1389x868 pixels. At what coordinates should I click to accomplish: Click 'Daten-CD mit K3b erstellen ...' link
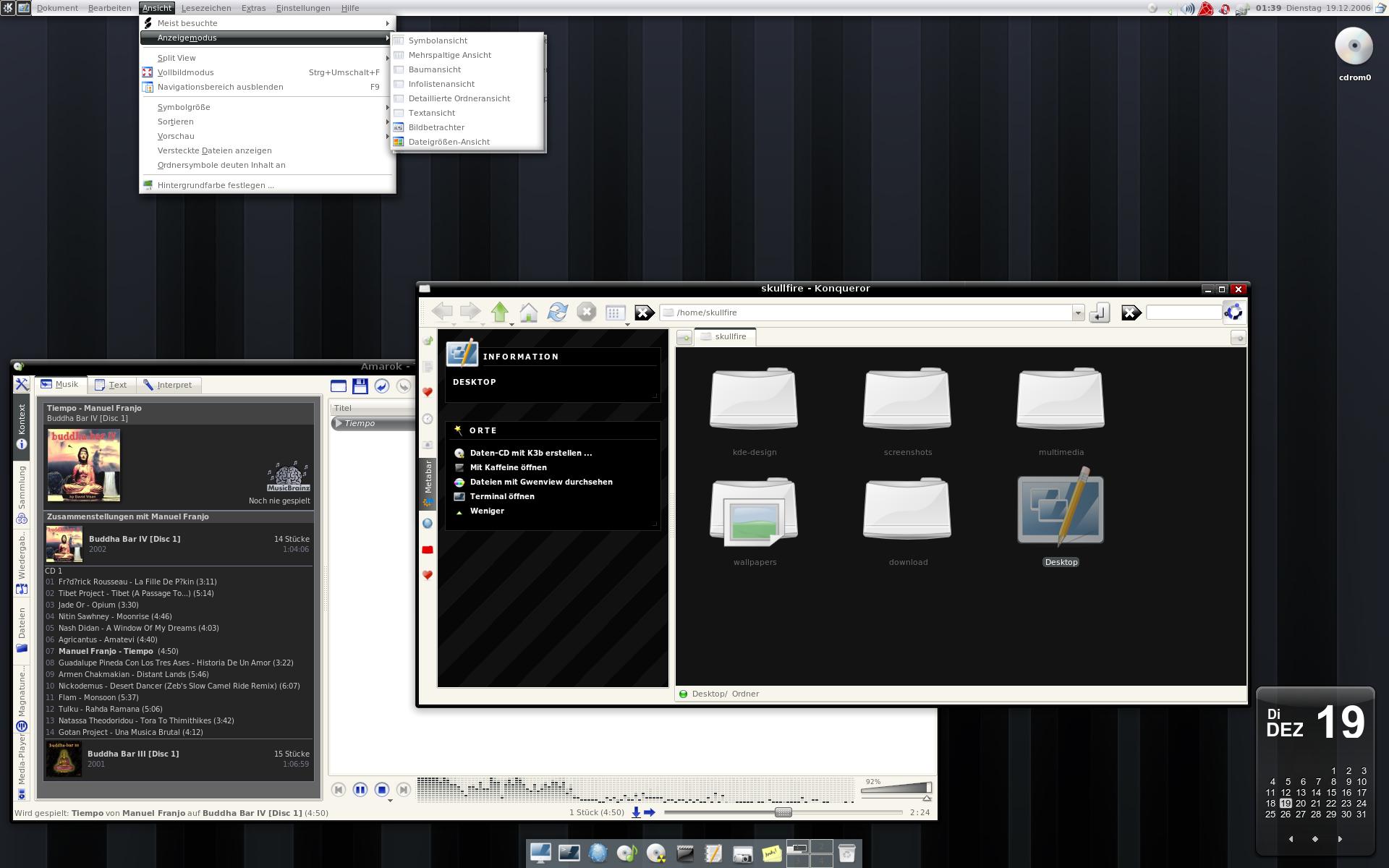pos(531,453)
